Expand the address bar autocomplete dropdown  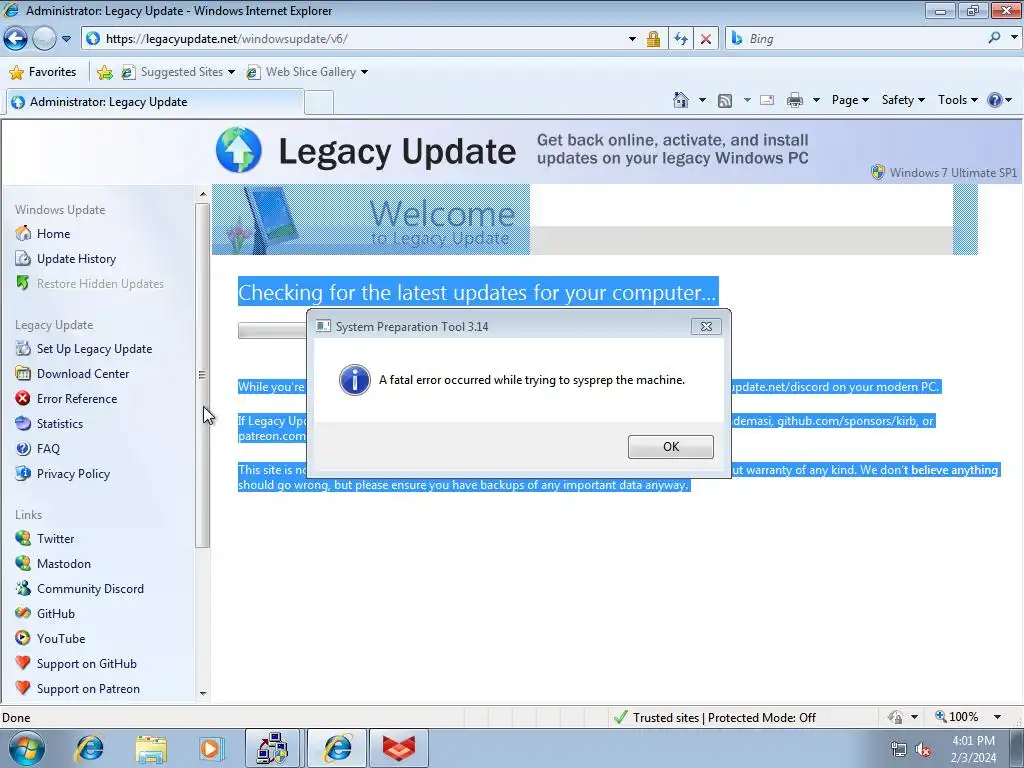coord(632,39)
